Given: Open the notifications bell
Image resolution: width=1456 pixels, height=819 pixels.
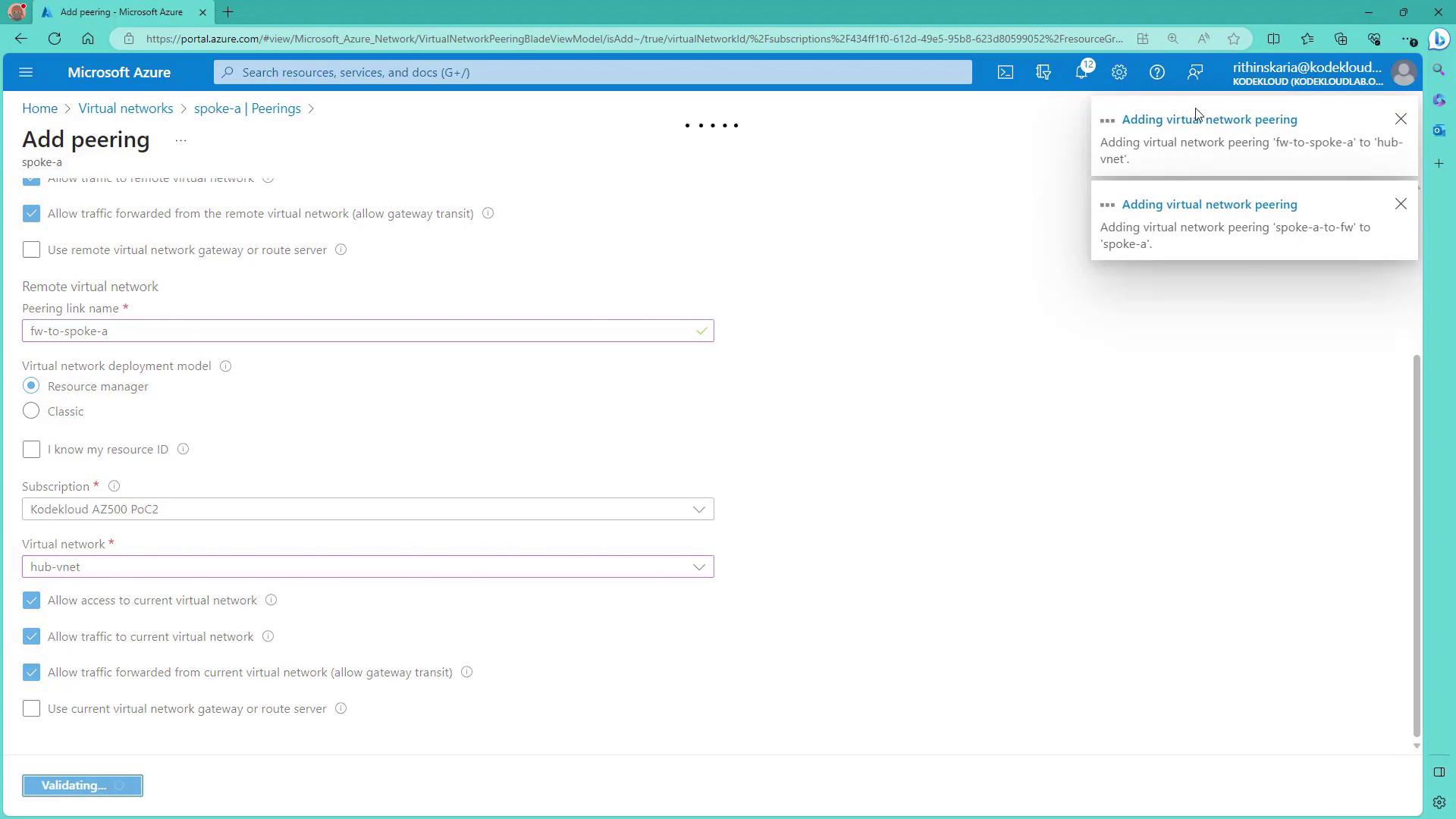Looking at the screenshot, I should [1081, 72].
